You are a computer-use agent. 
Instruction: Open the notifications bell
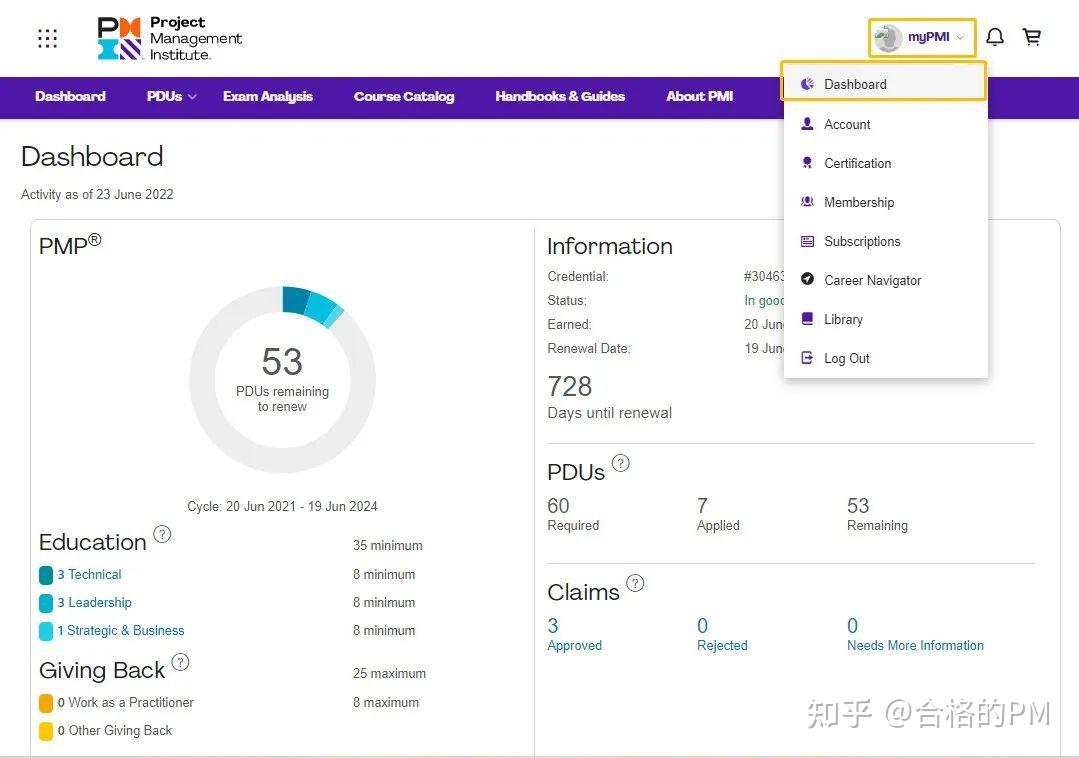pos(994,36)
